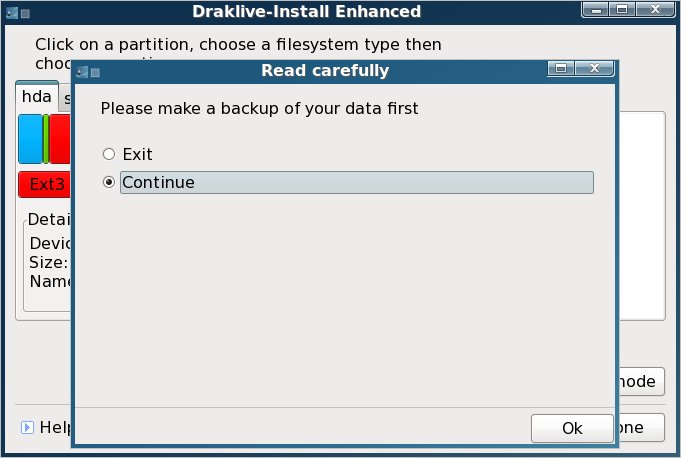This screenshot has height=458, width=681.
Task: Select the blue partition block
Action: (x=30, y=138)
